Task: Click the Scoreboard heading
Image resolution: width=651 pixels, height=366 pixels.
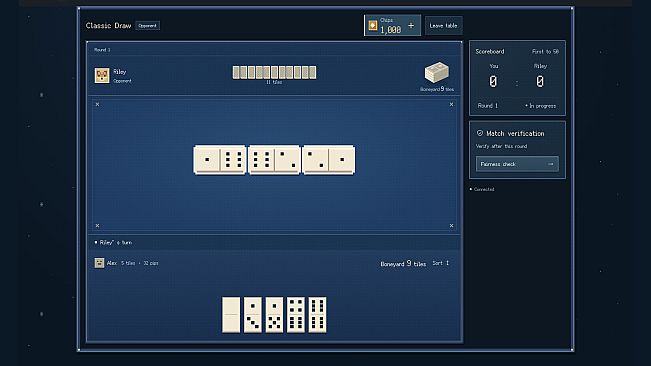Action: (x=490, y=51)
